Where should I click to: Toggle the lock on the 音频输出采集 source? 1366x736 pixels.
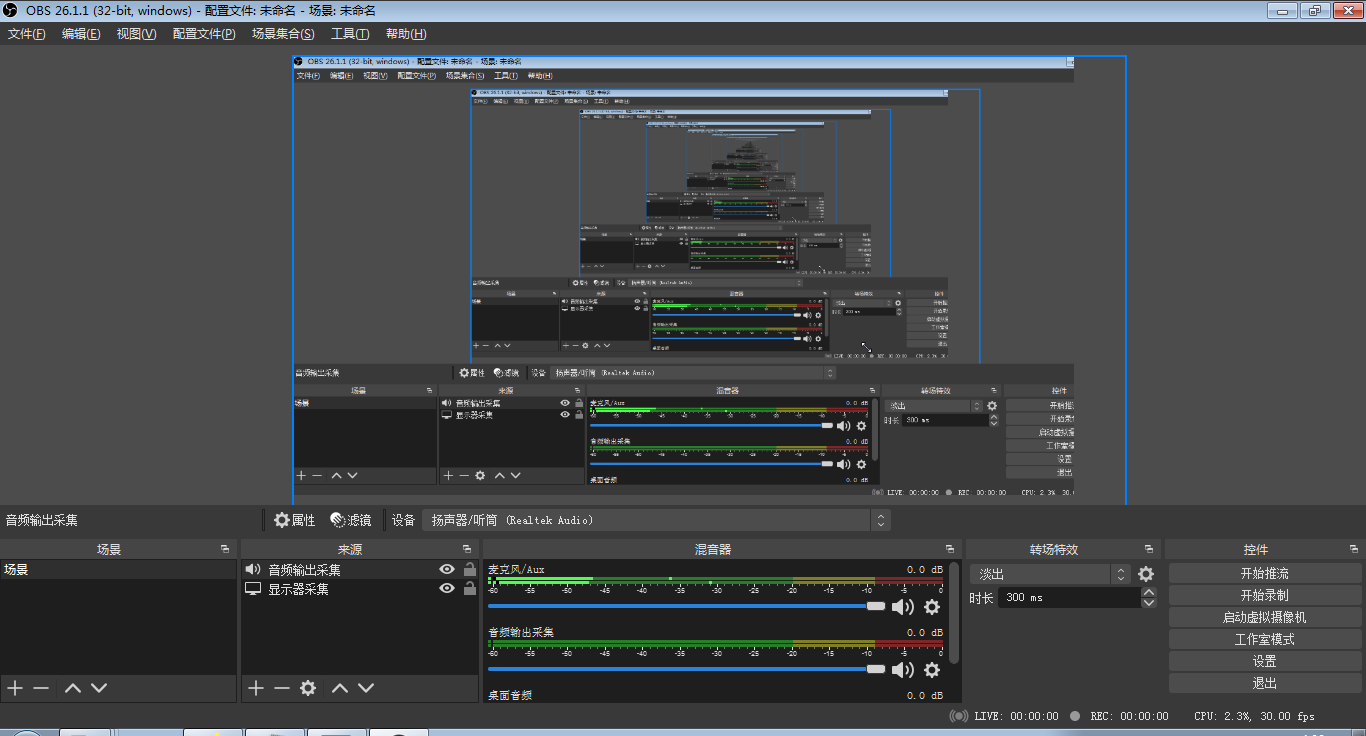[469, 569]
